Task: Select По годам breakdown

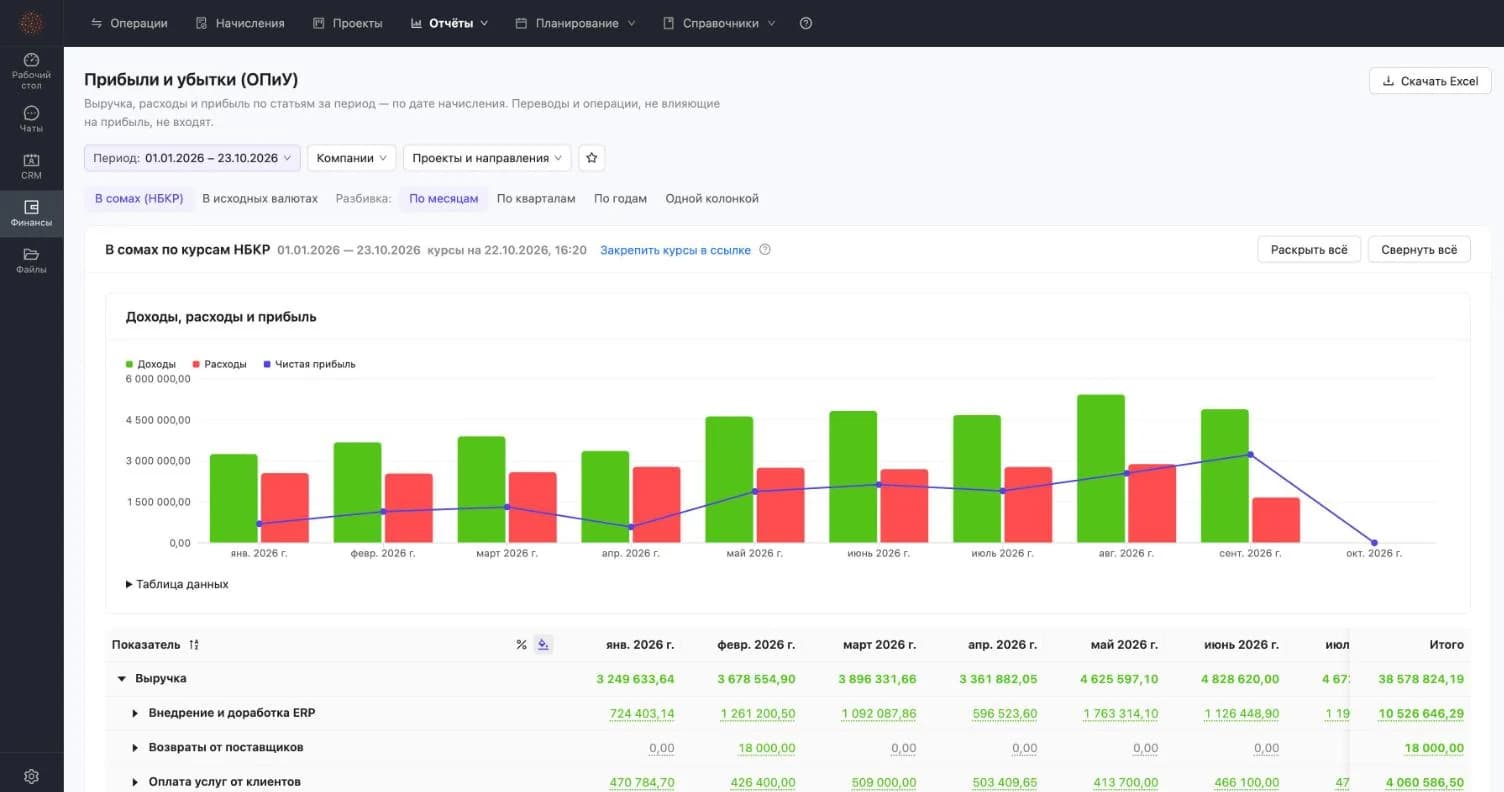Action: click(x=620, y=198)
